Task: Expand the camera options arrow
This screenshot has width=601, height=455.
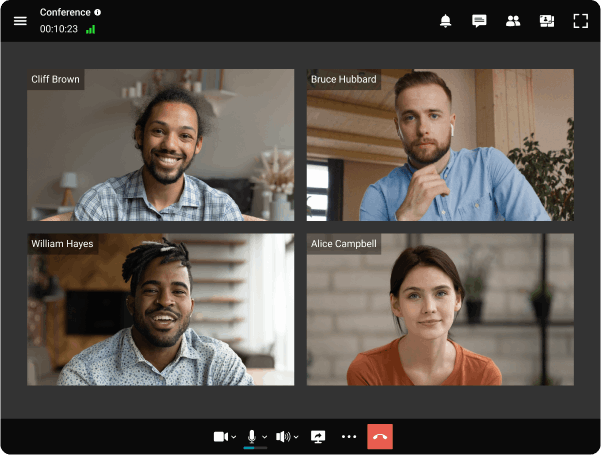Action: coord(234,438)
